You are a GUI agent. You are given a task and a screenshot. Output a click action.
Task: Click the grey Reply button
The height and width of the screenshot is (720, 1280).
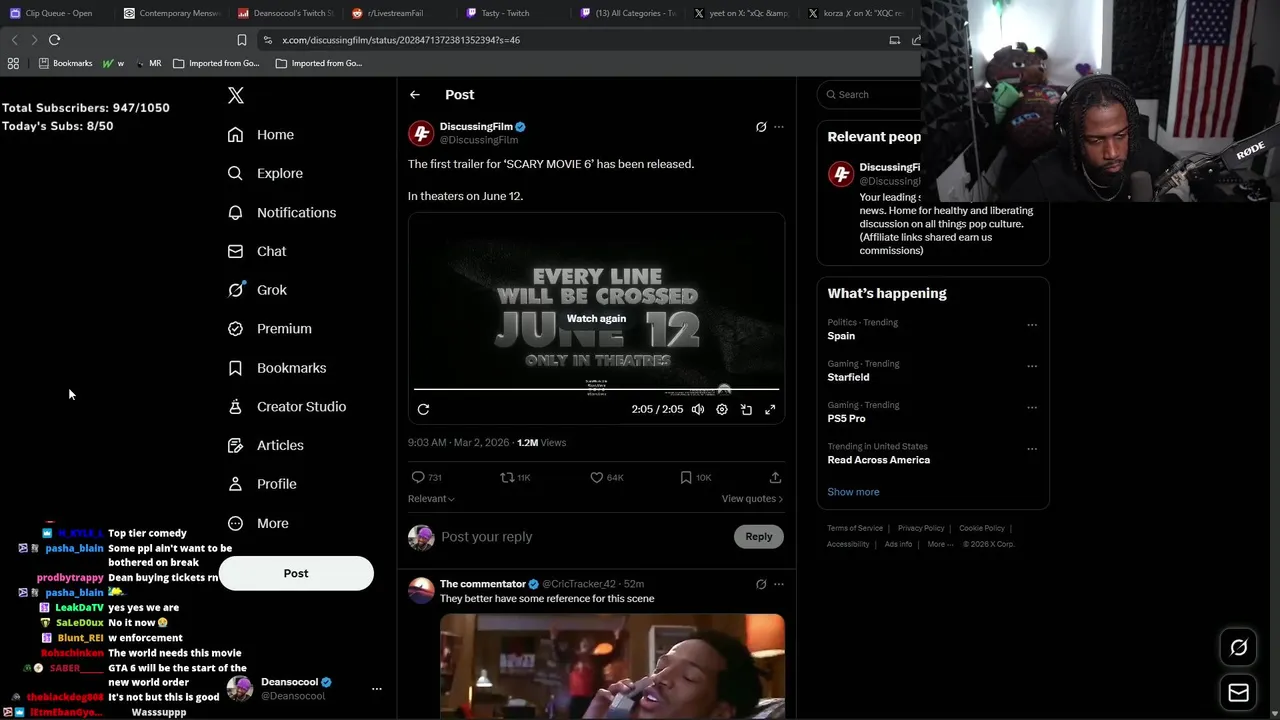(759, 537)
